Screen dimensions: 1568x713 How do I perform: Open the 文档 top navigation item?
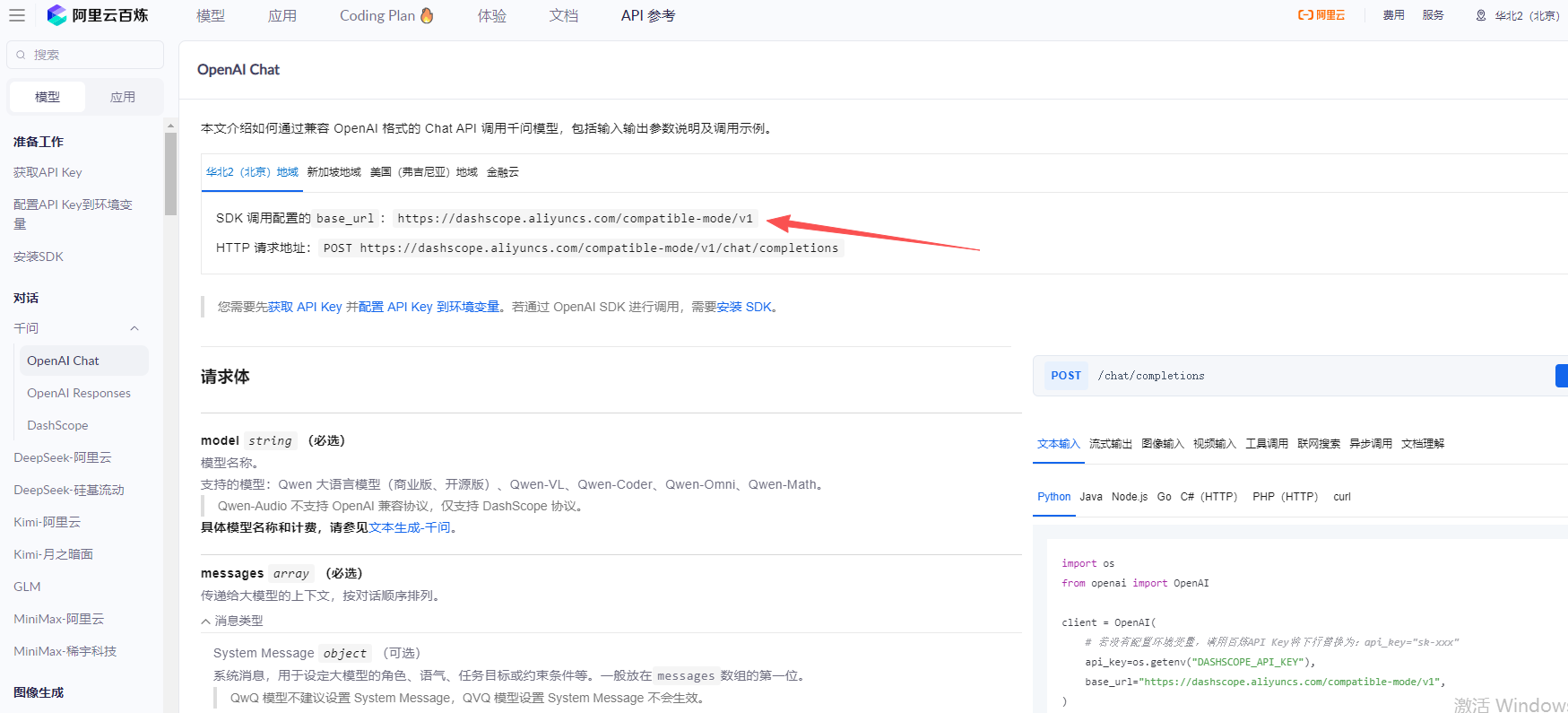[564, 15]
